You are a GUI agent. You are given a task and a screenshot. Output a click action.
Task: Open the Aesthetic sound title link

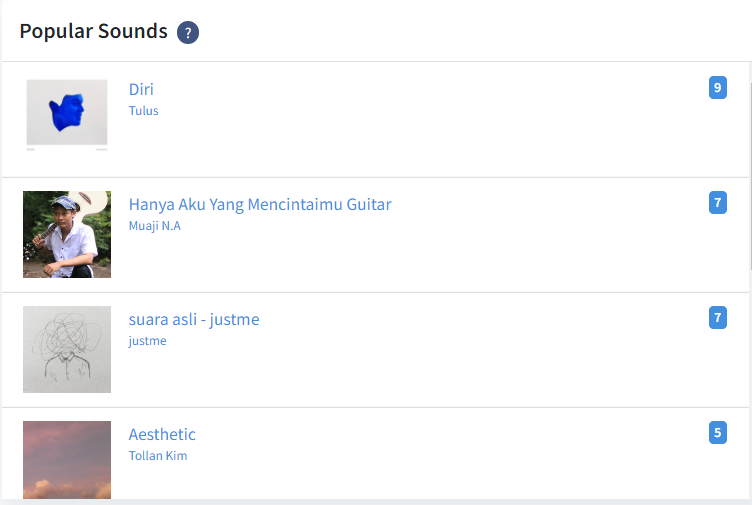pos(162,434)
